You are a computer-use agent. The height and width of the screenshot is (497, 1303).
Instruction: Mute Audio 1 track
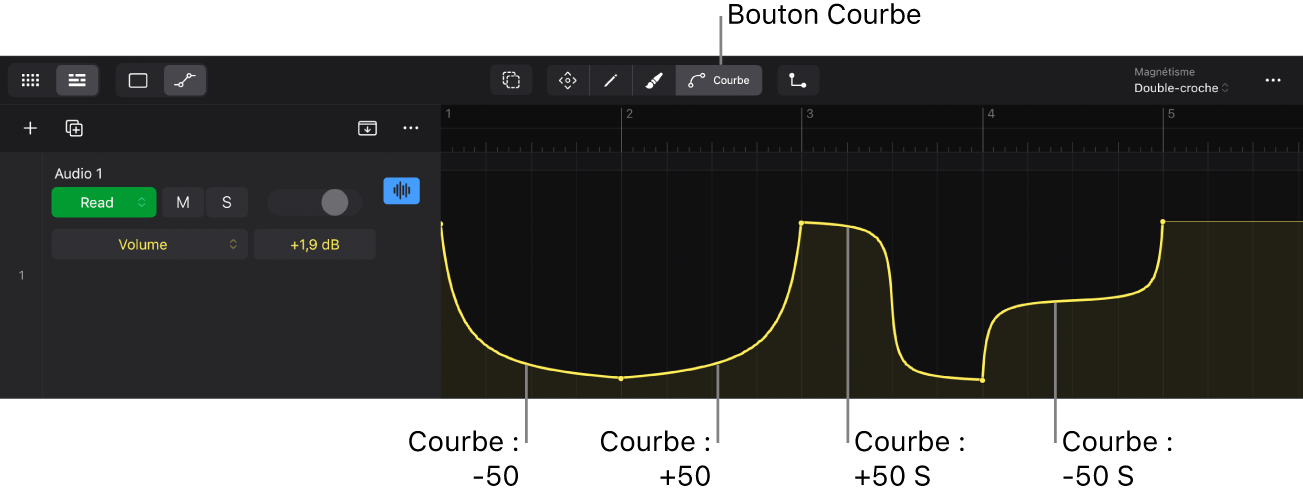tap(183, 202)
